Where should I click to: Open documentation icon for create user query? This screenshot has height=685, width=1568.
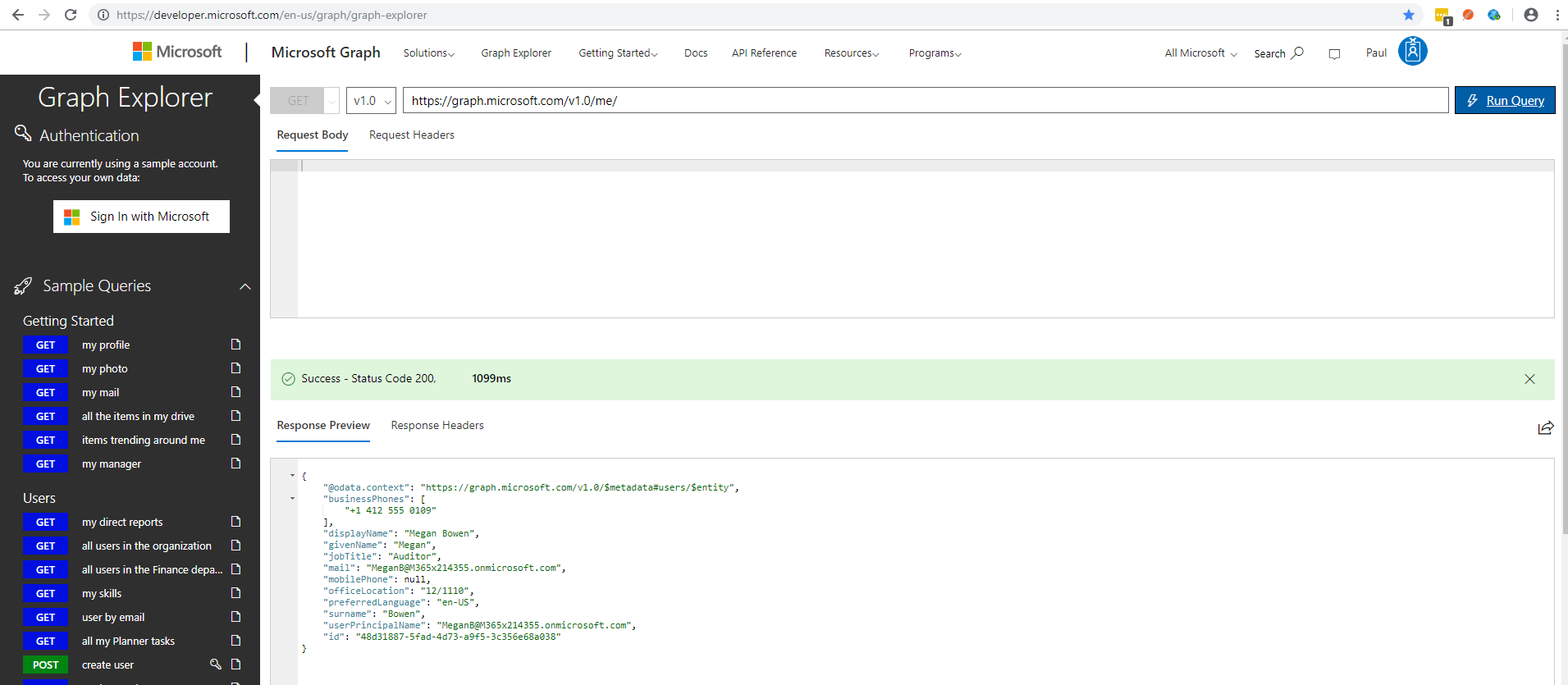click(x=235, y=664)
